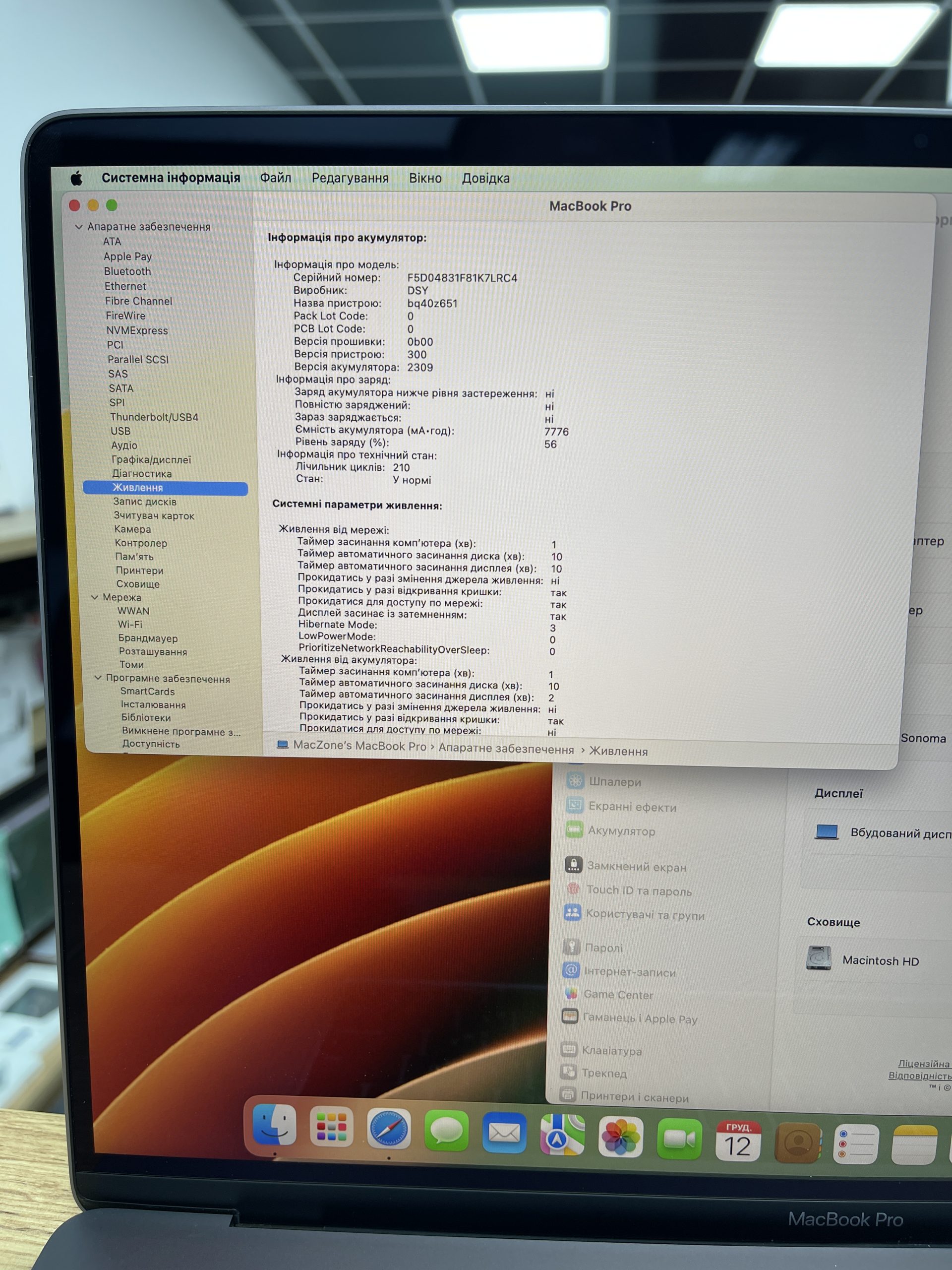
Task: Click the battery capacity value 7776
Action: 557,431
